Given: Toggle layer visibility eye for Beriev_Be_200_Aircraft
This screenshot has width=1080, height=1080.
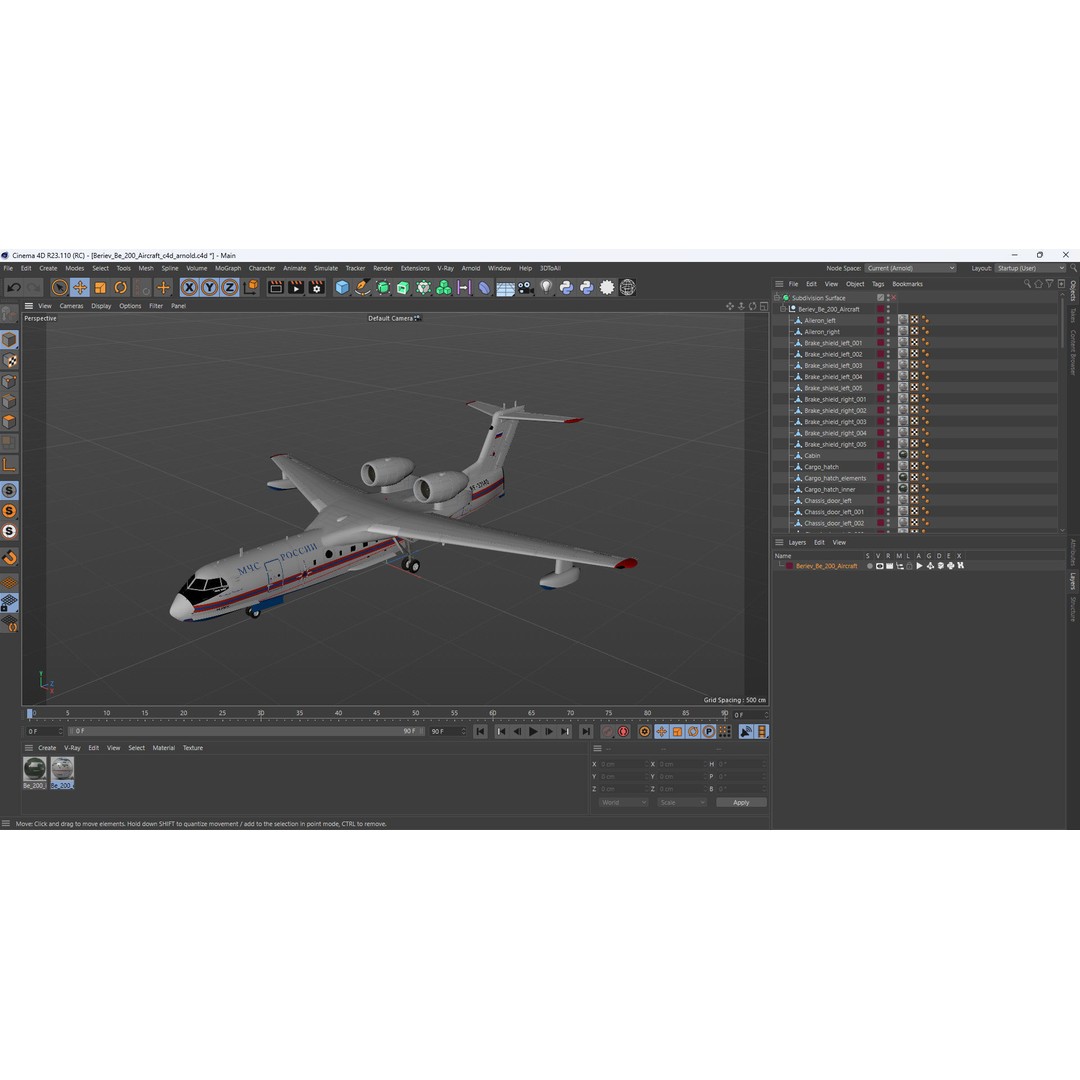Looking at the screenshot, I should [x=880, y=565].
